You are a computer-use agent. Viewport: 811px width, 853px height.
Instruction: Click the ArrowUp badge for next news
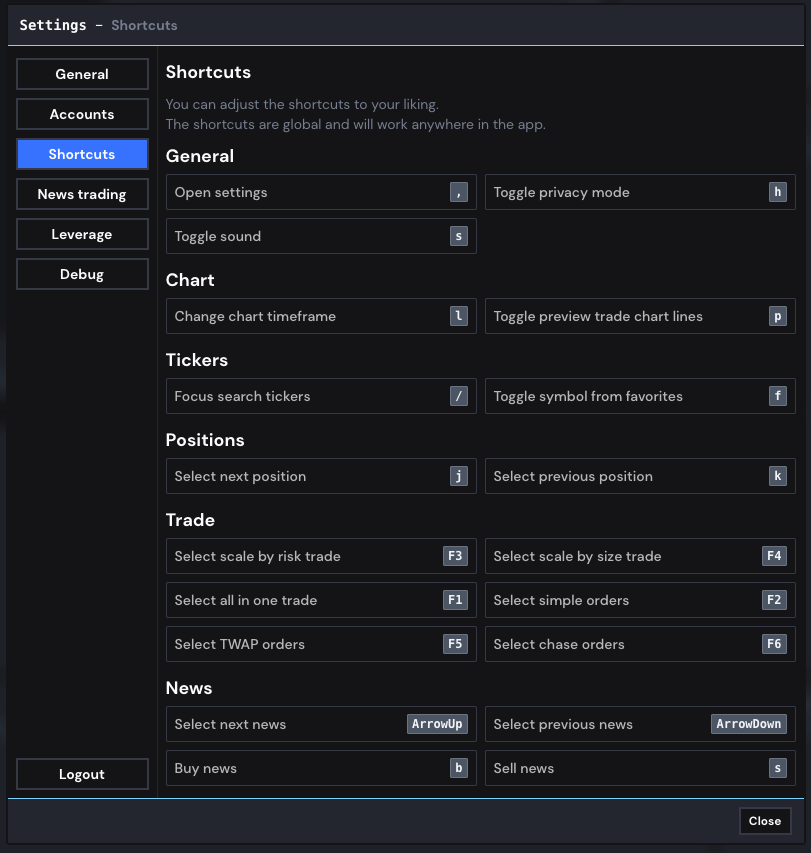[x=437, y=724]
